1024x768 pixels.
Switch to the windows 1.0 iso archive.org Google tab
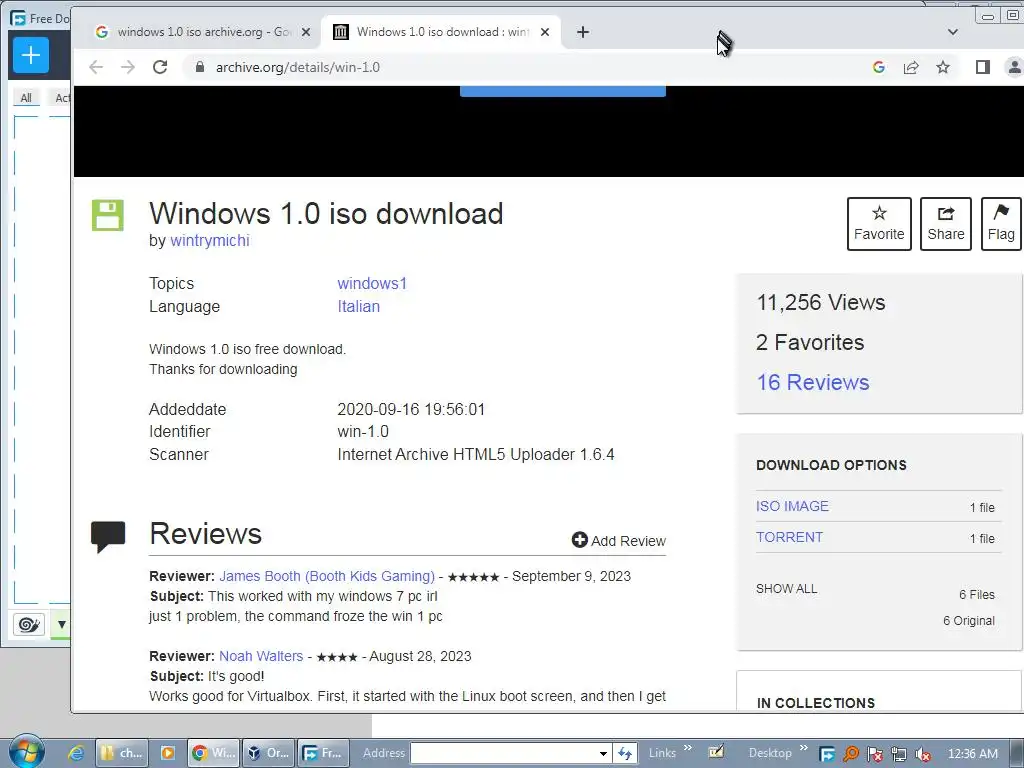click(203, 32)
